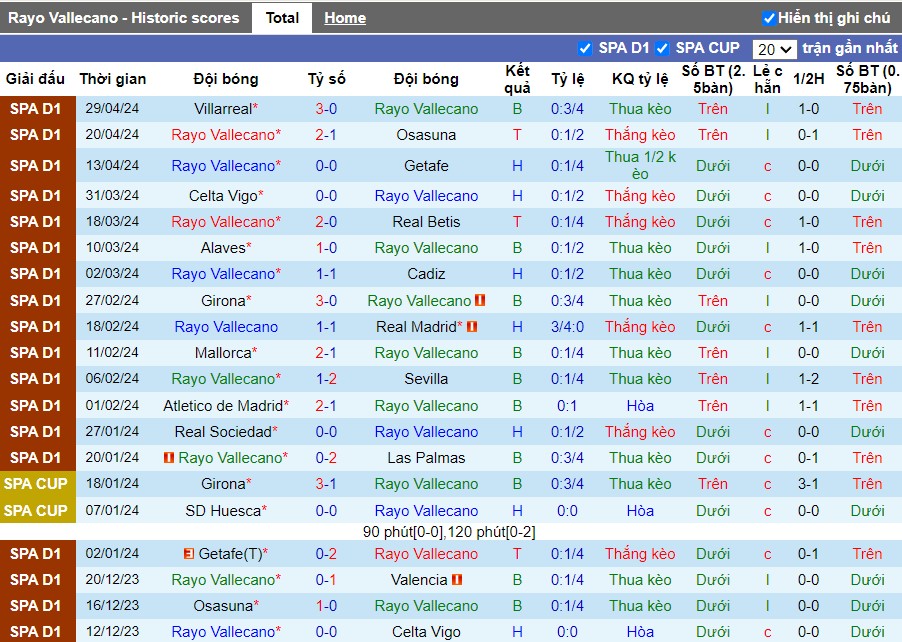The width and height of the screenshot is (902, 642).
Task: Open the 20 recent matches dropdown
Action: (774, 49)
